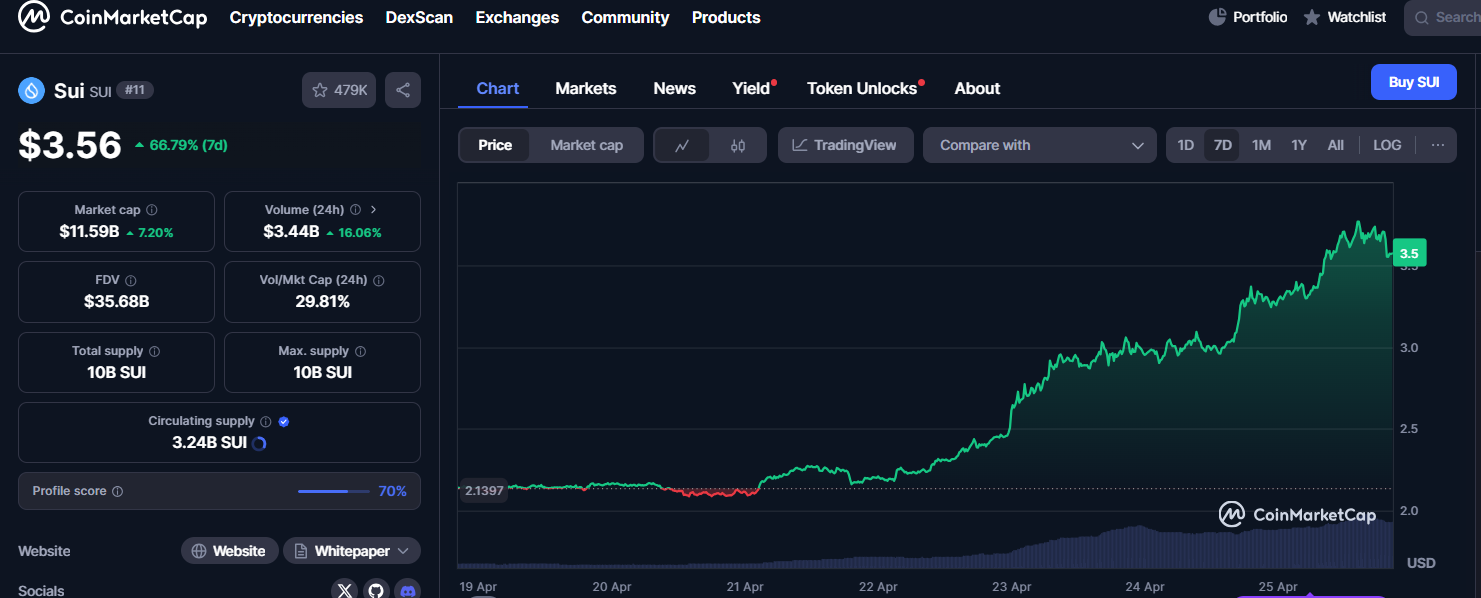1481x598 pixels.
Task: Click the circulating supply progress ring icon
Action: click(259, 443)
